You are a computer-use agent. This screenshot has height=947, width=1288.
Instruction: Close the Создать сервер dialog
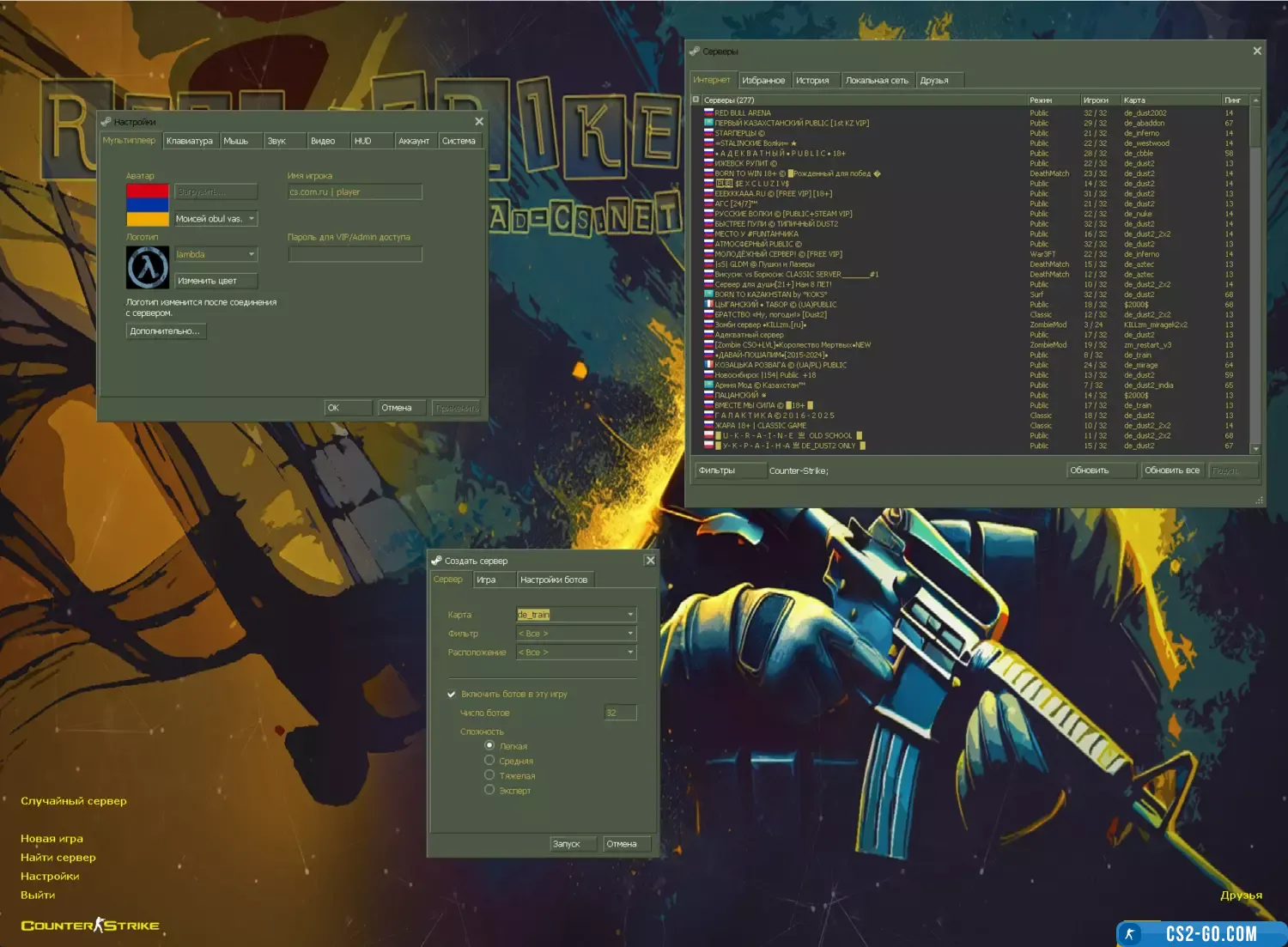650,561
